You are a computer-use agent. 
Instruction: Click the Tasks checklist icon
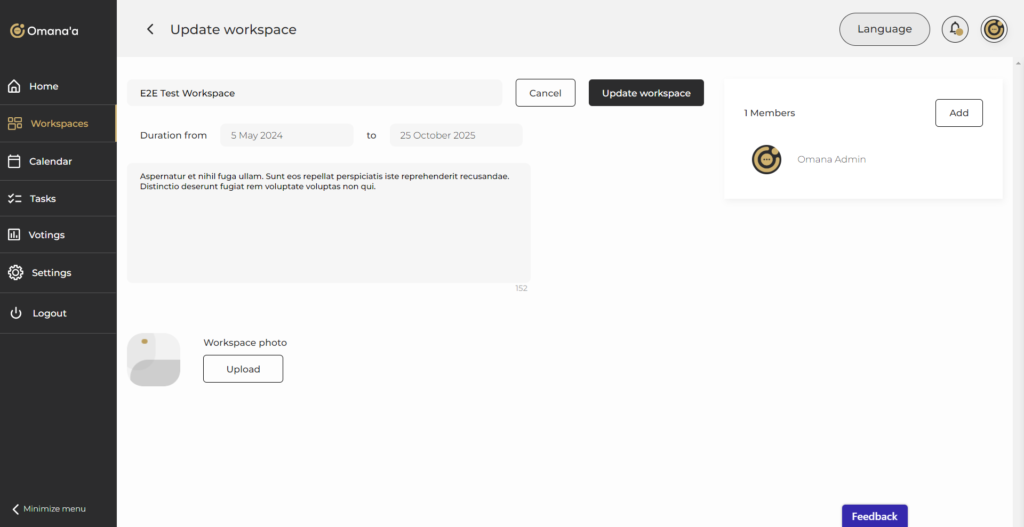click(14, 198)
